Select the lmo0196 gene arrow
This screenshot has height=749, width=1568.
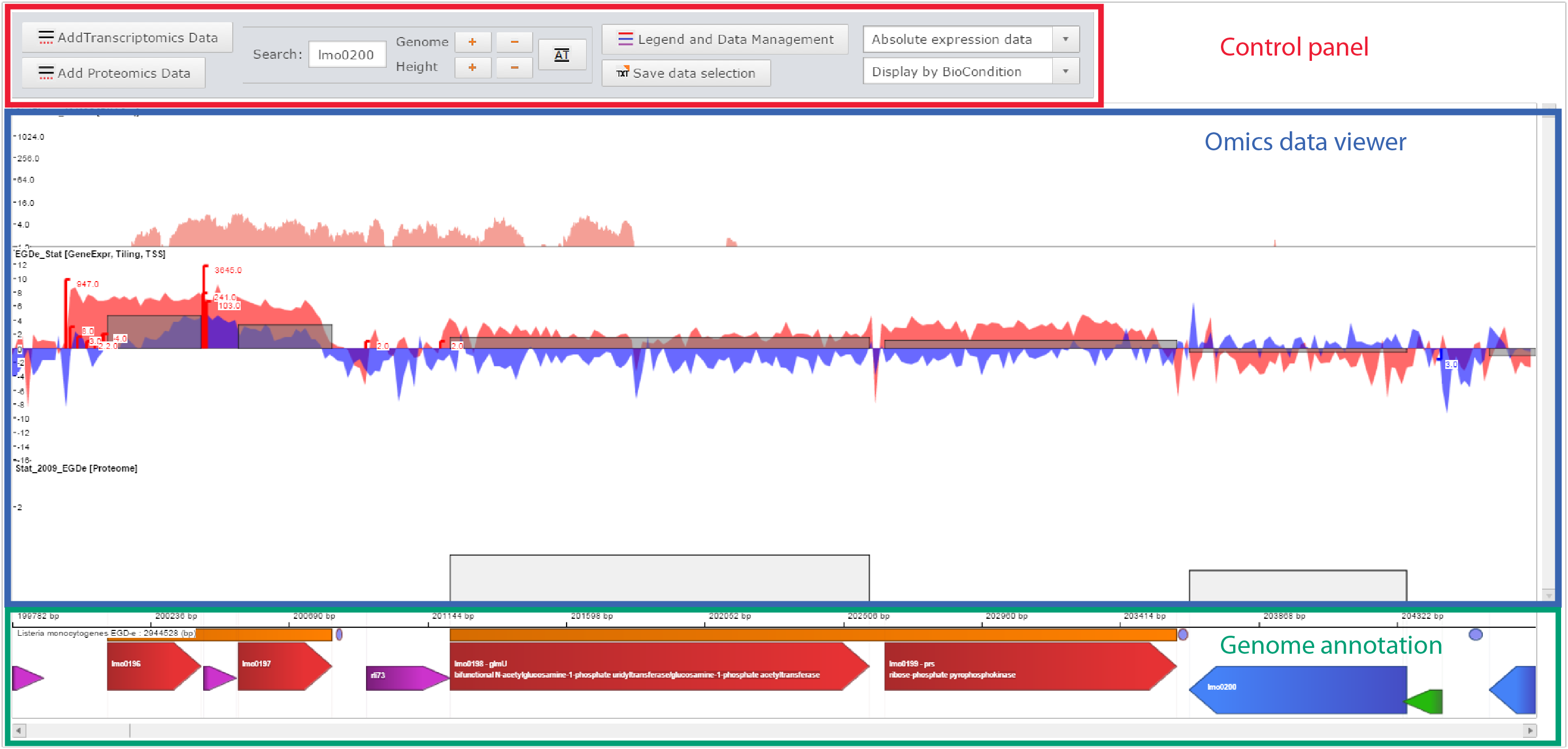pos(154,666)
